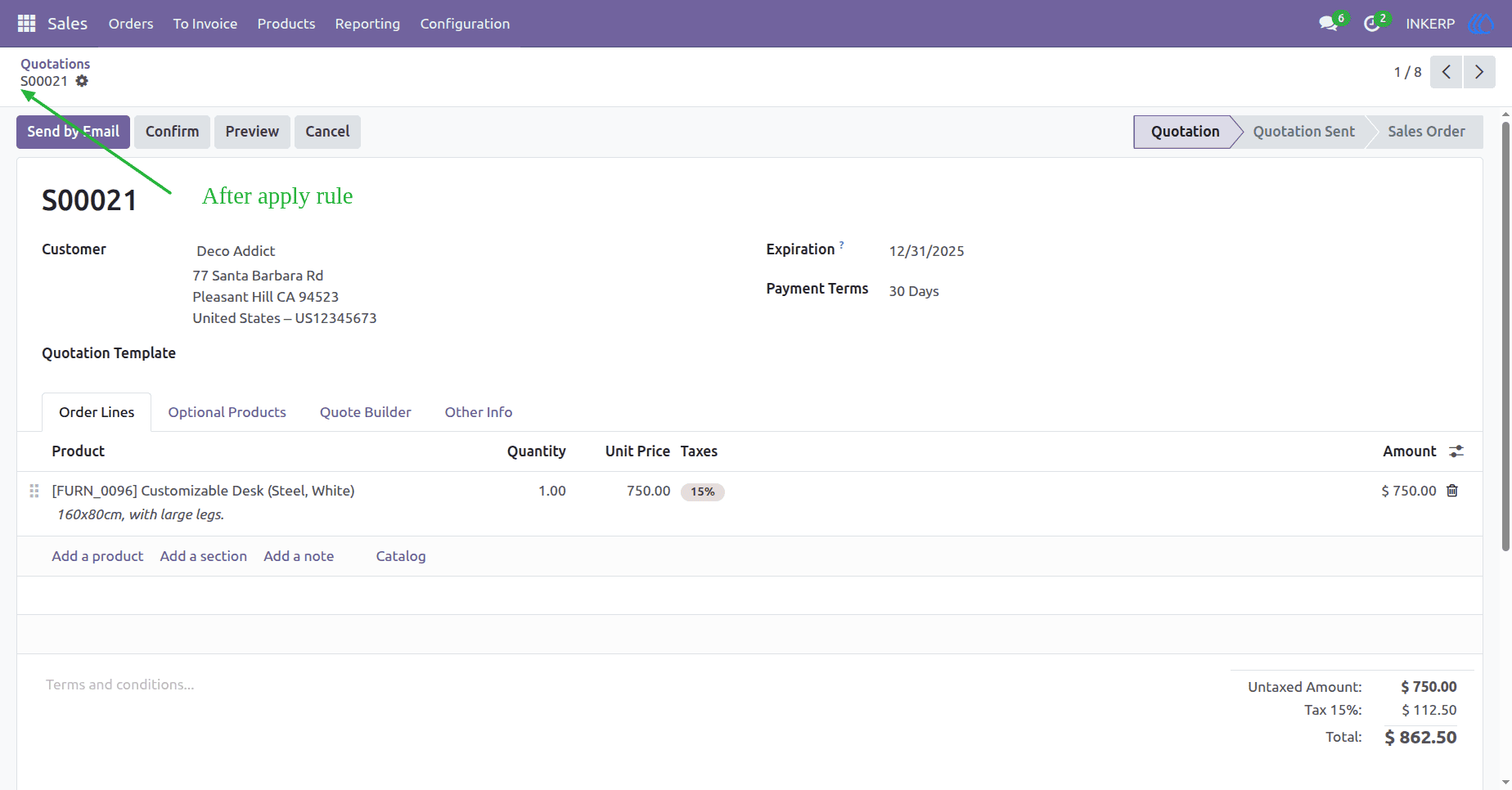Open the To Invoice menu

(205, 24)
